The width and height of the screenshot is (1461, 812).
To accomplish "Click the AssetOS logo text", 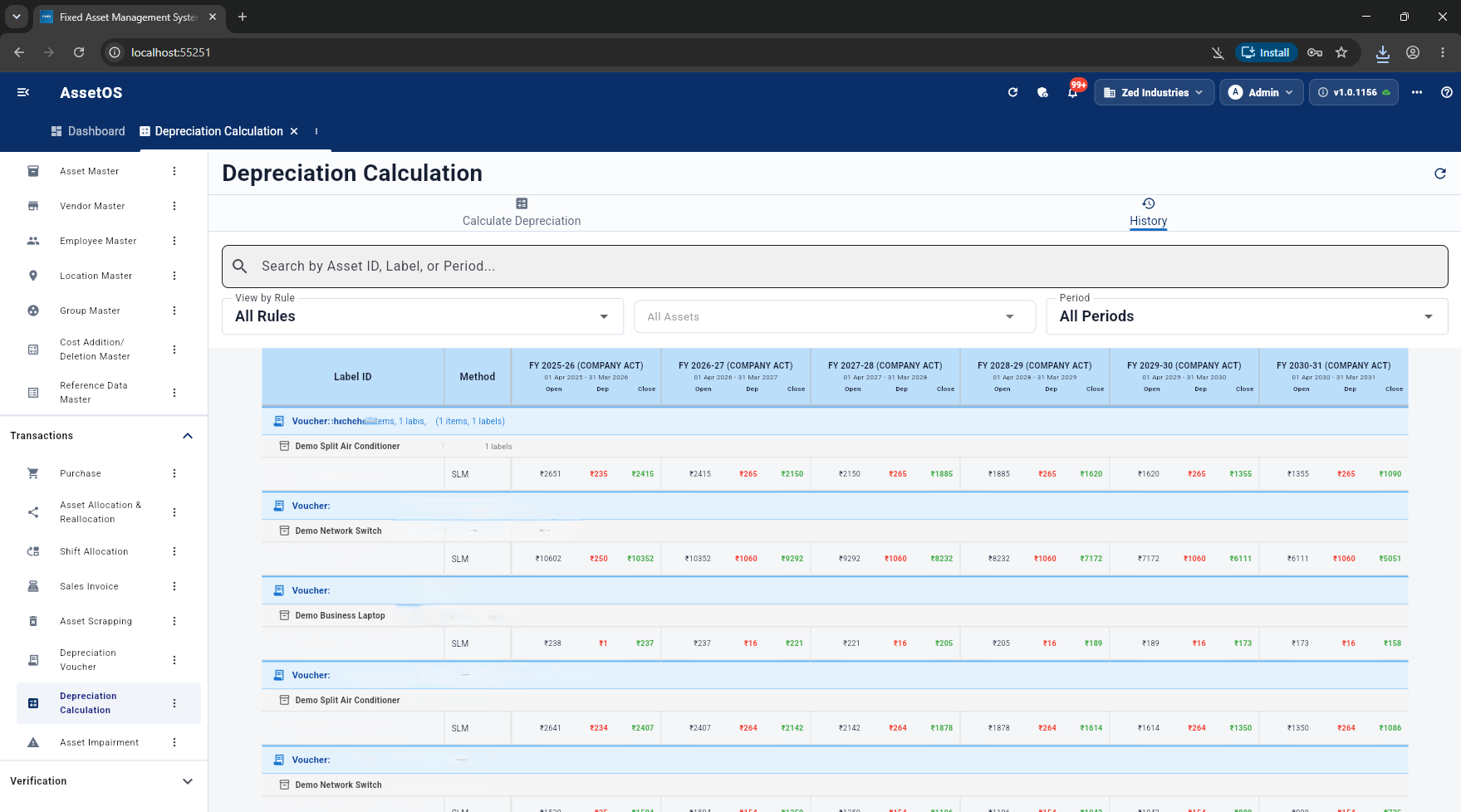I will pos(91,92).
